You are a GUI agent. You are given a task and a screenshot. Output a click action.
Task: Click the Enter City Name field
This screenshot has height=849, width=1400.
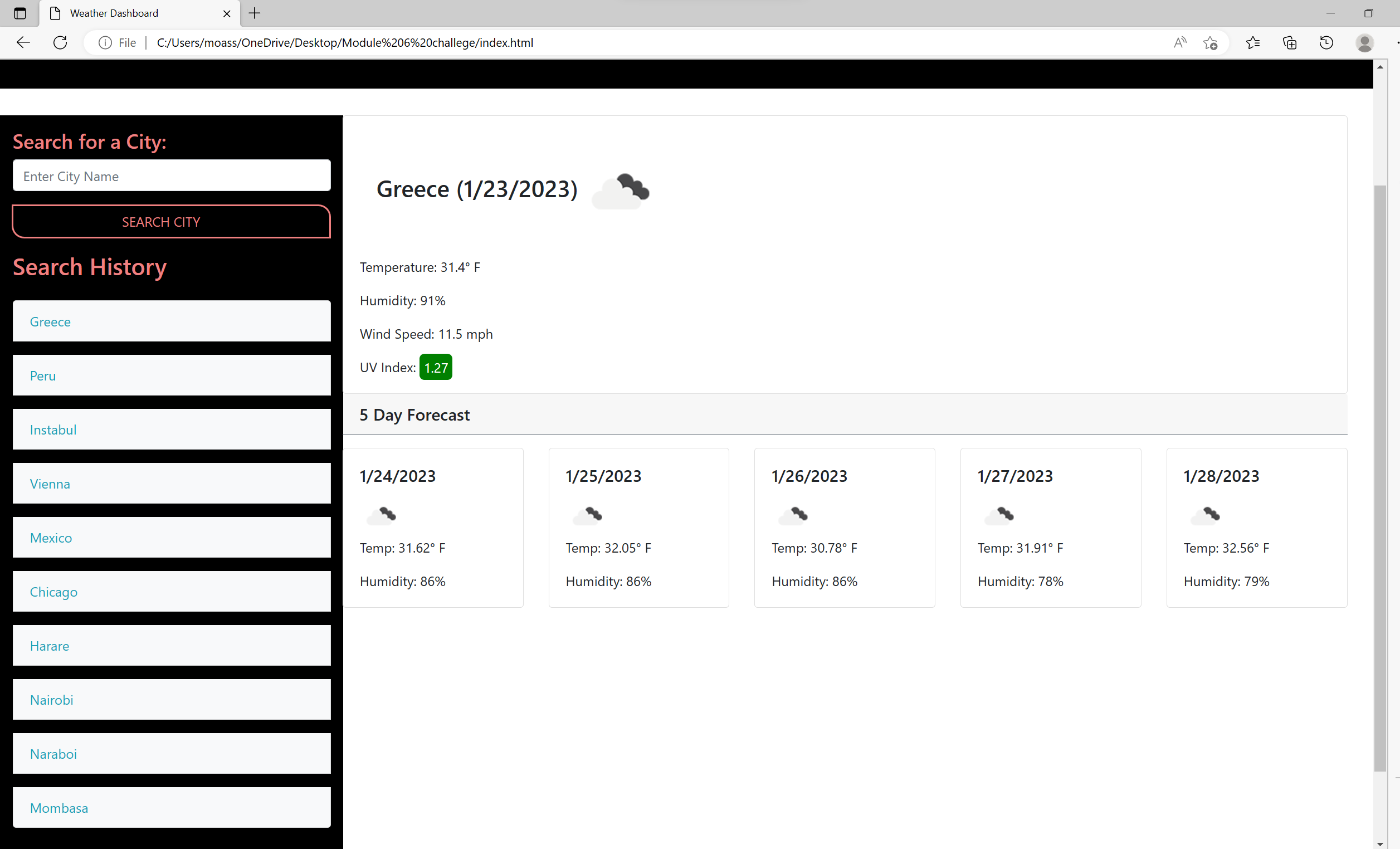[x=171, y=176]
